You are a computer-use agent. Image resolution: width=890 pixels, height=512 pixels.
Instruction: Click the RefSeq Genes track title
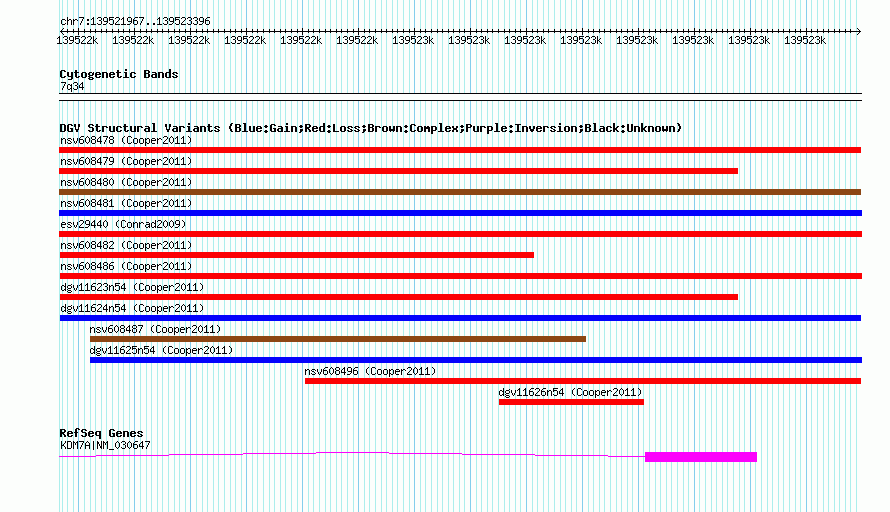101,433
